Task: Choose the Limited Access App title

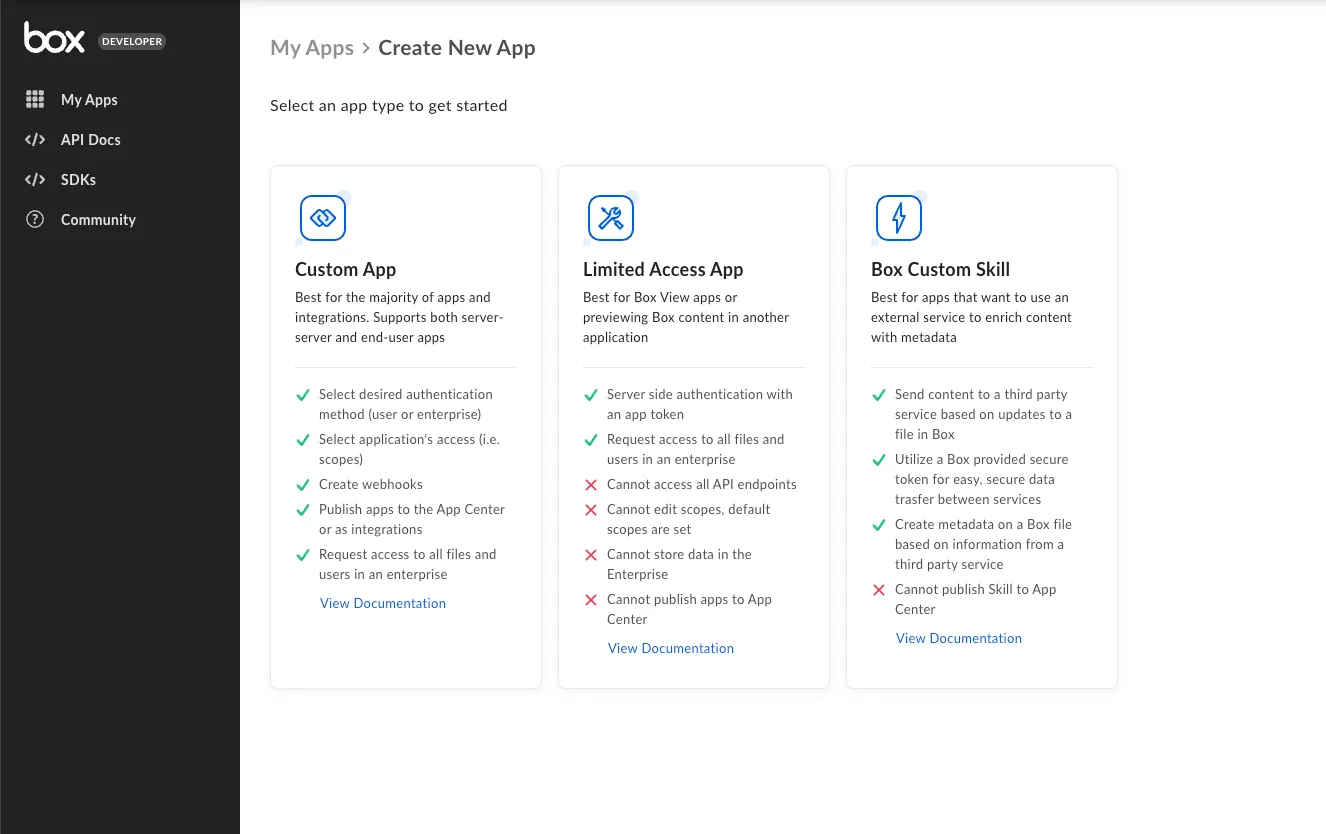Action: [x=663, y=269]
